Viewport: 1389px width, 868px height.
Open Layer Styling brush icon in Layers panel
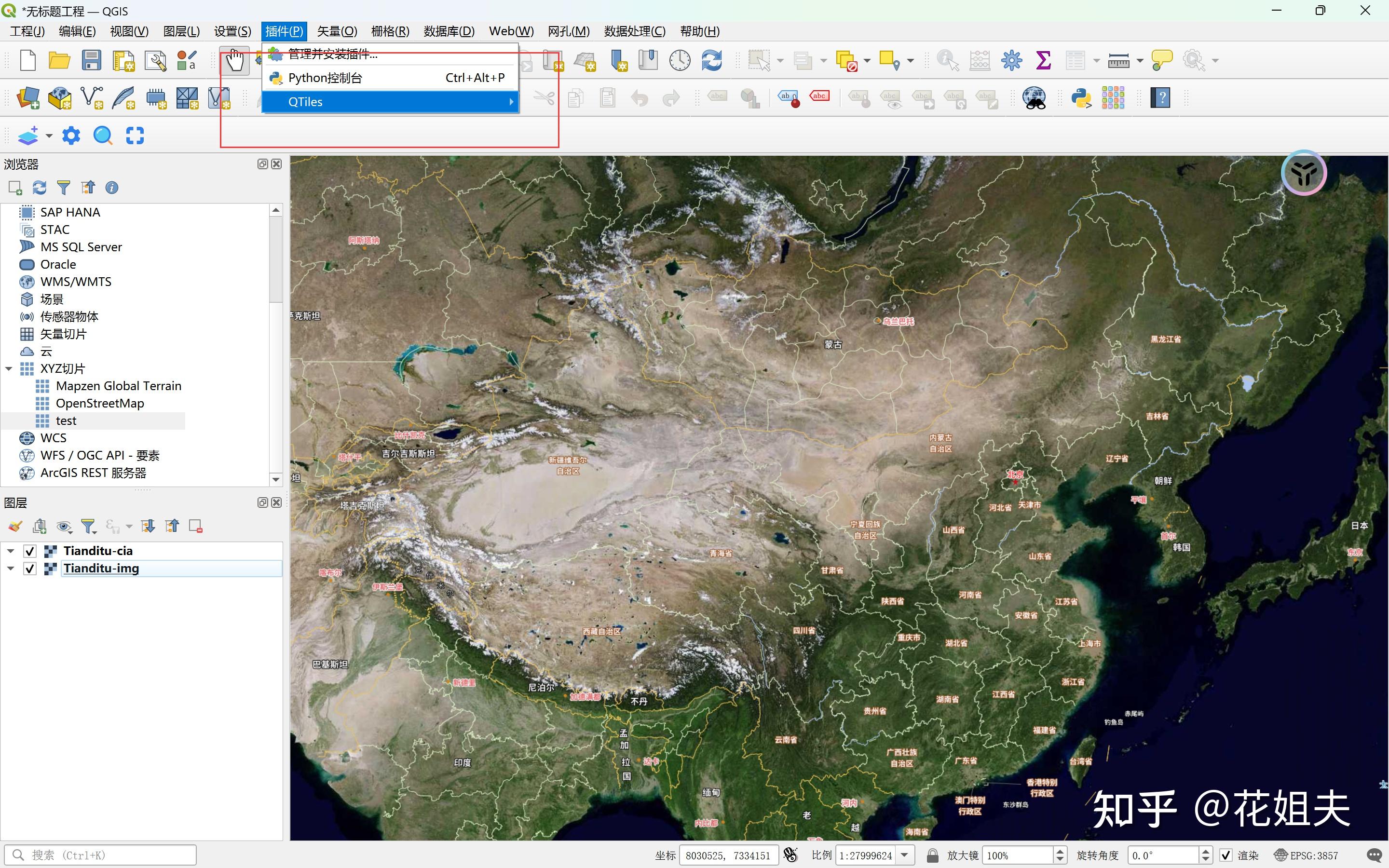click(15, 527)
